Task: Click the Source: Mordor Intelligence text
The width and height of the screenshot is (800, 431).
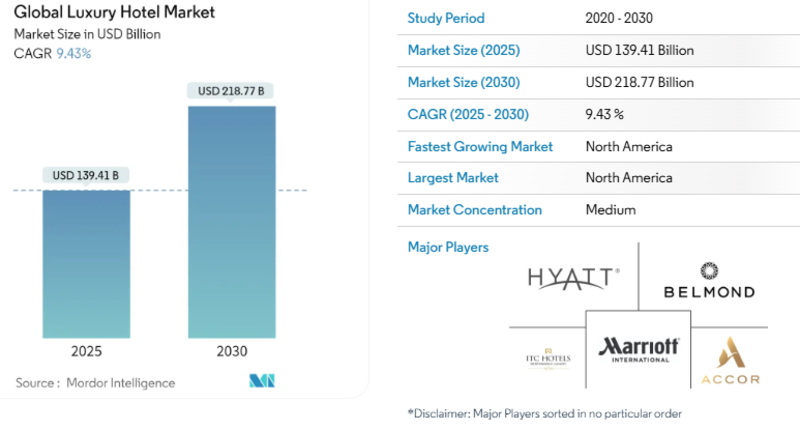Action: (95, 382)
